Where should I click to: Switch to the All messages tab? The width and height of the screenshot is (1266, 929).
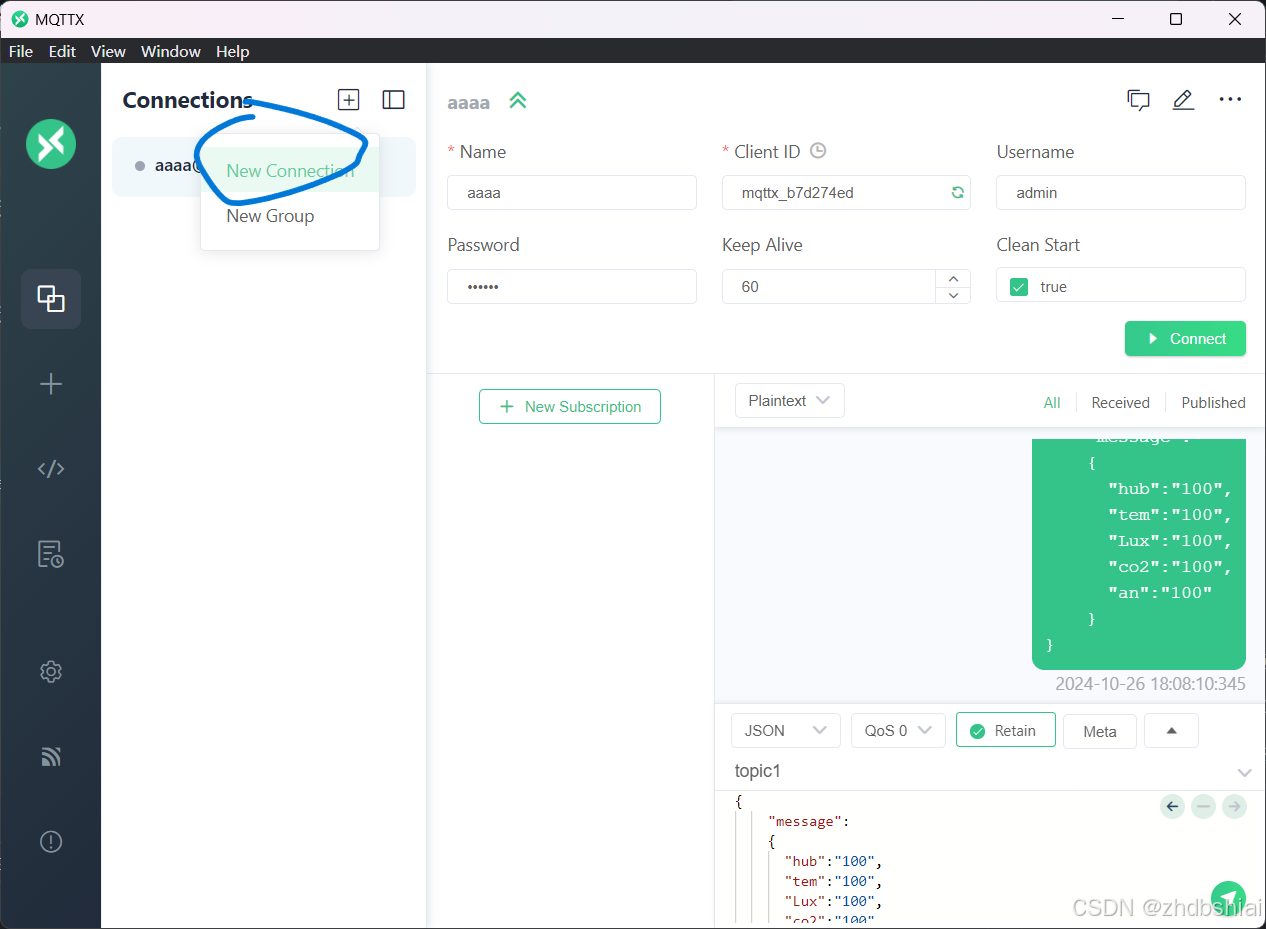(1052, 402)
